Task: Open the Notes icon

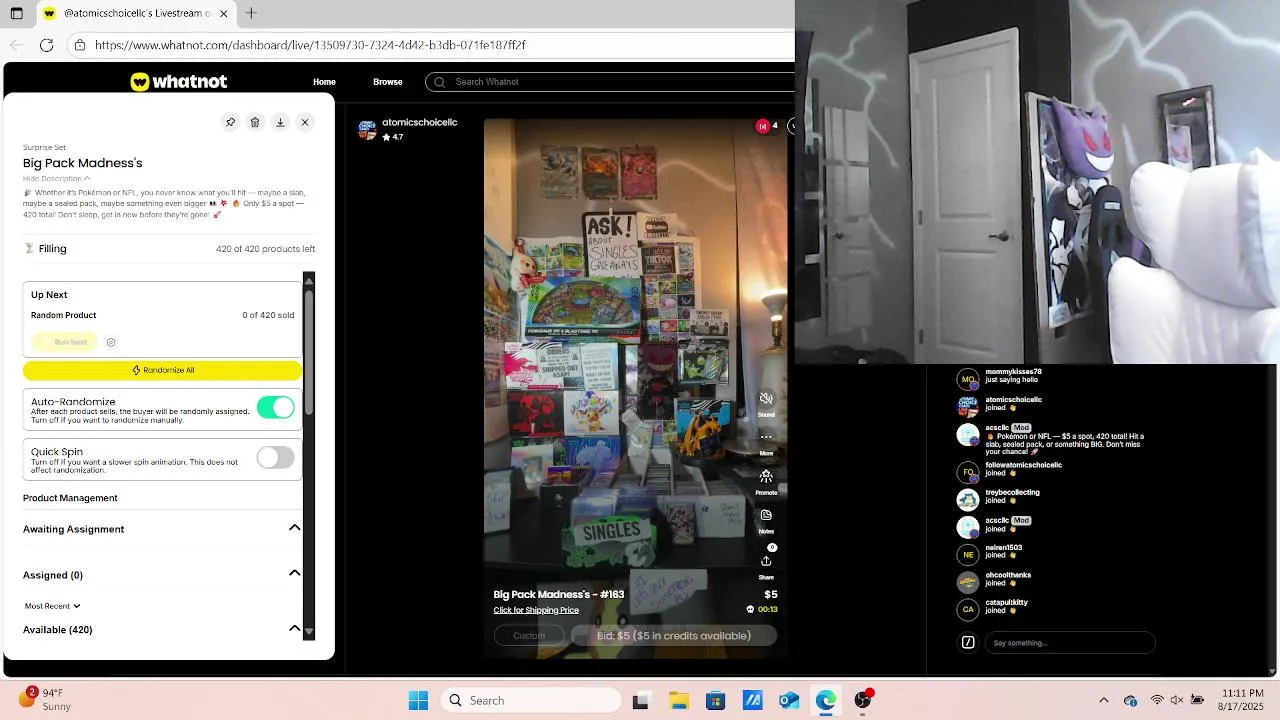Action: click(766, 515)
